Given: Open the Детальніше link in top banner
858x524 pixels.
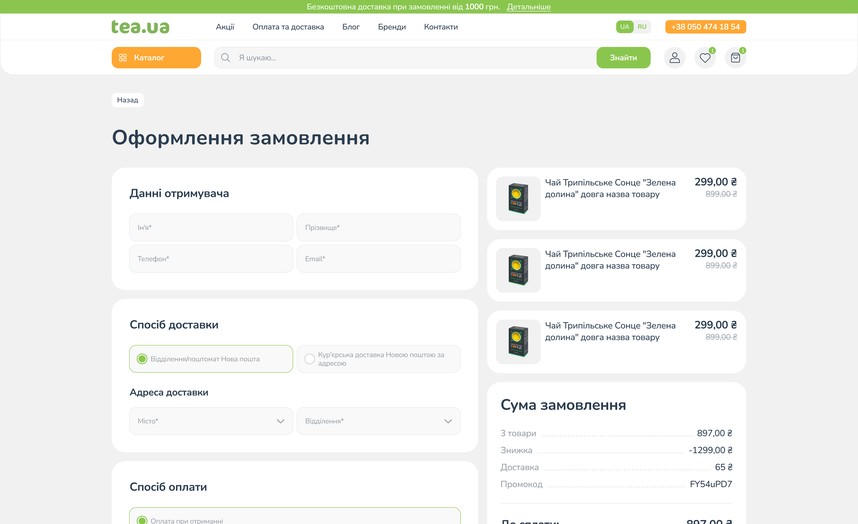Looking at the screenshot, I should 529,7.
